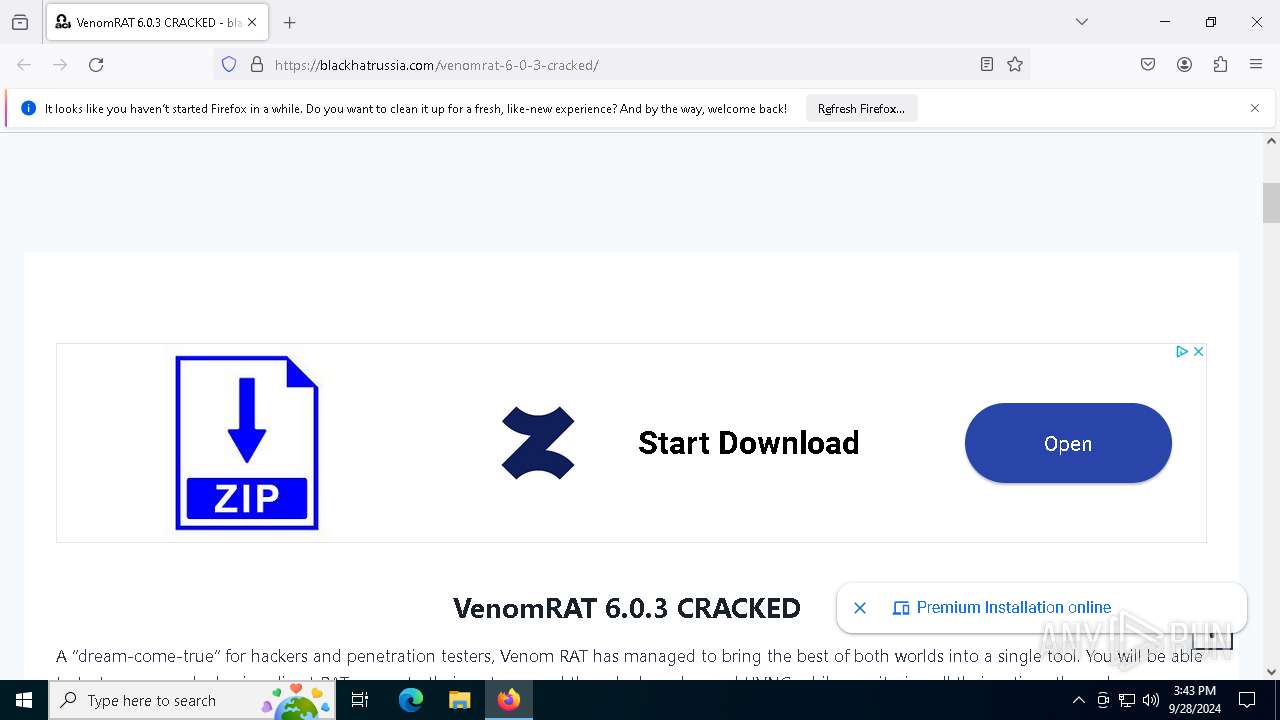Open the AdChoices triangle icon
Screen dimensions: 1280x720
(x=1182, y=352)
